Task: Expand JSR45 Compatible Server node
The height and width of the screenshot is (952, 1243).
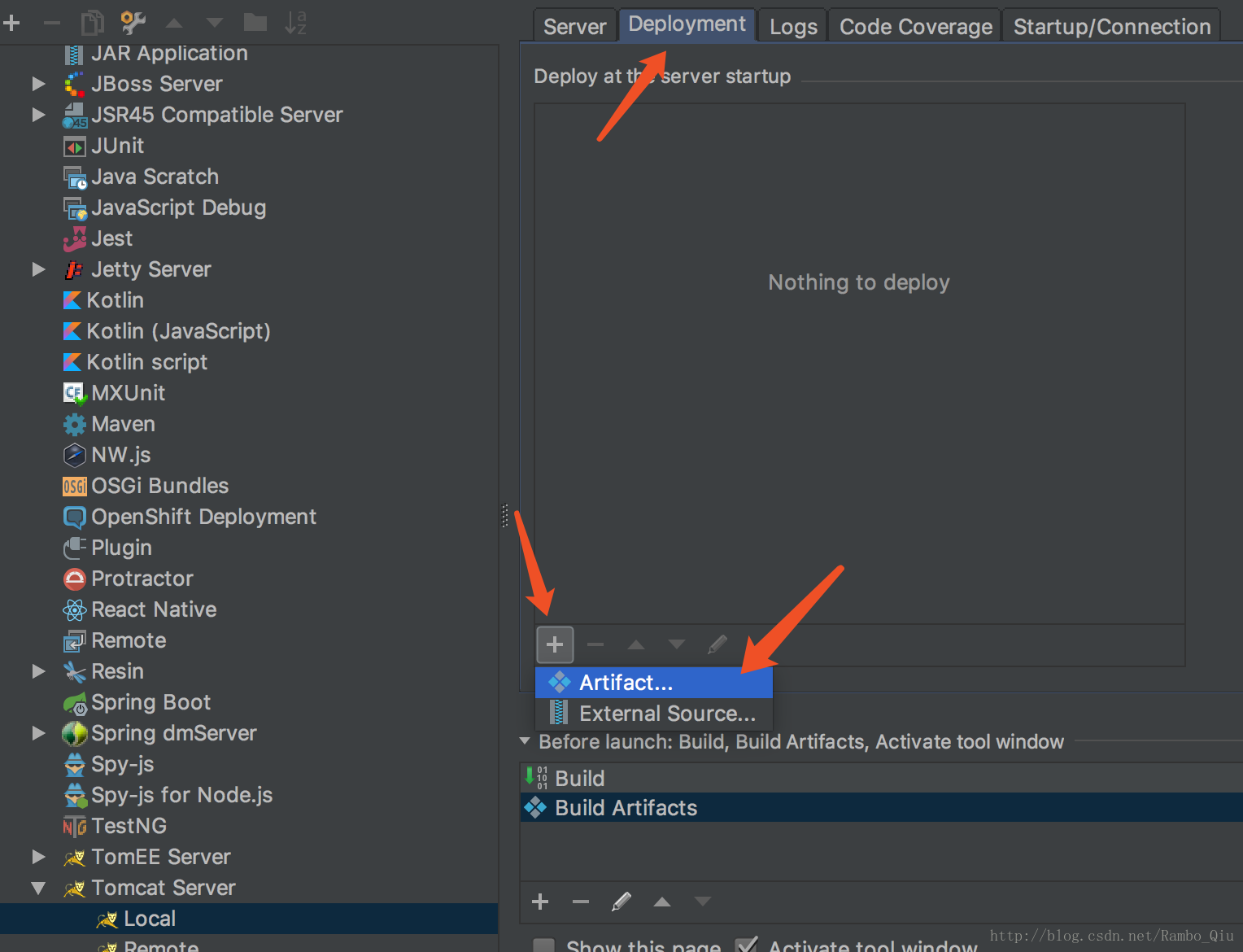Action: [x=38, y=115]
